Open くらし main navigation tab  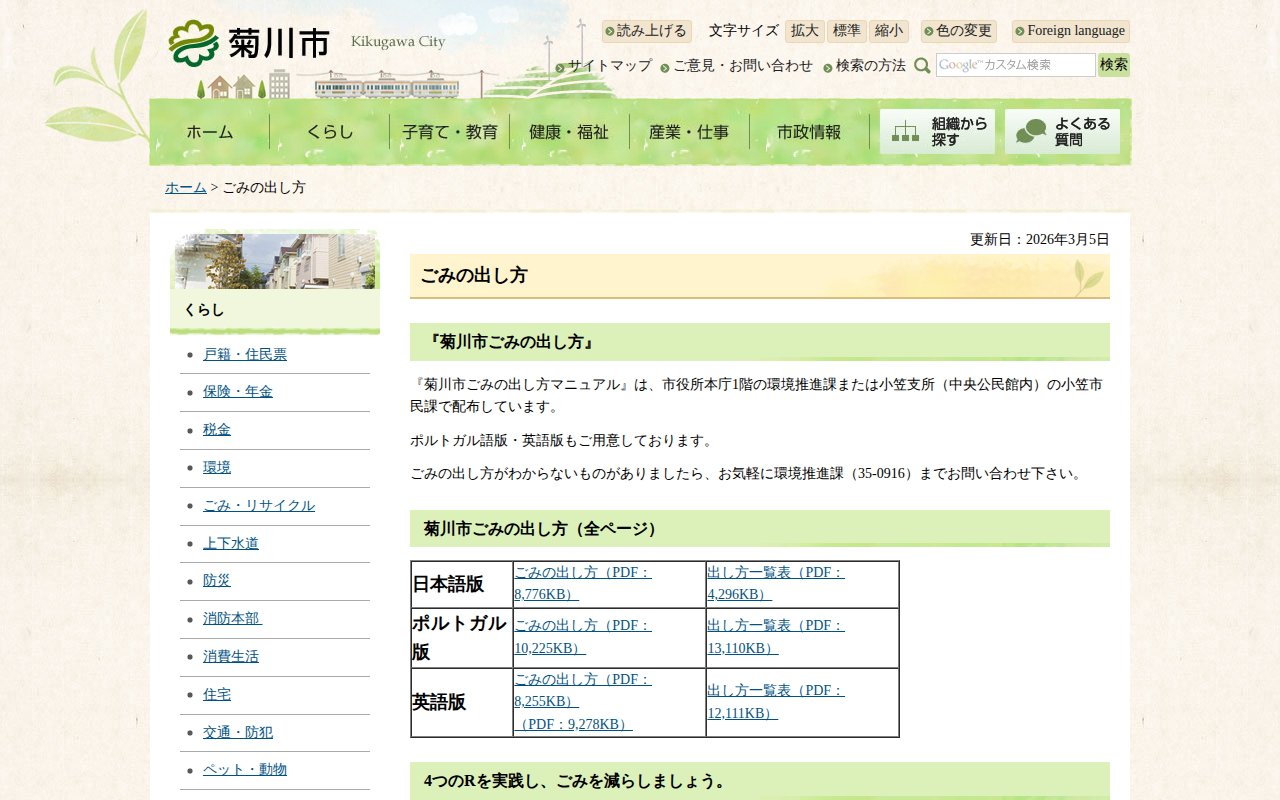pyautogui.click(x=330, y=132)
